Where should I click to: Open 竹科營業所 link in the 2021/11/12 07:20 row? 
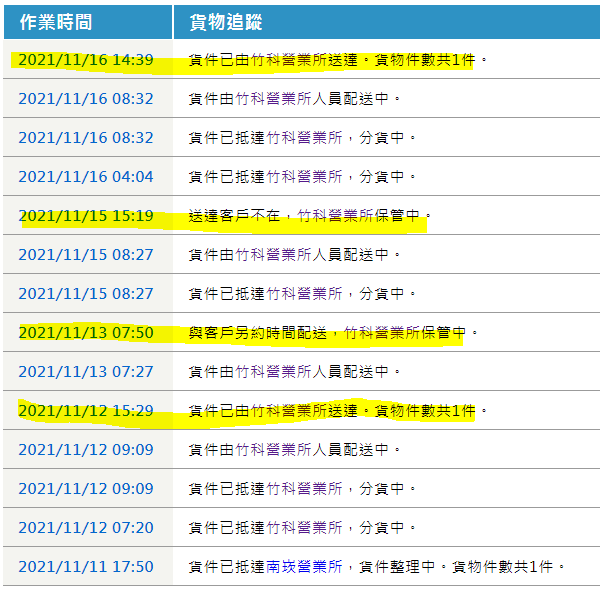(304, 528)
